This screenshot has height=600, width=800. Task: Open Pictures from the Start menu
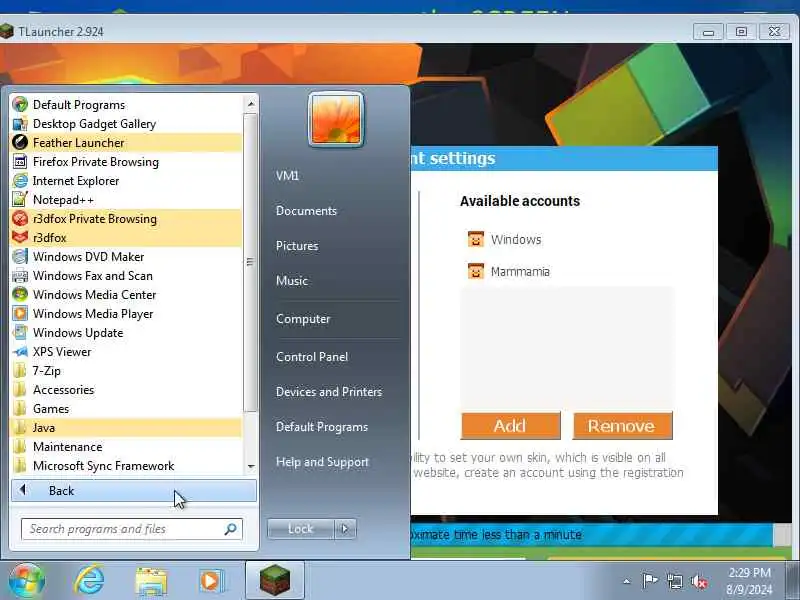pyautogui.click(x=297, y=245)
